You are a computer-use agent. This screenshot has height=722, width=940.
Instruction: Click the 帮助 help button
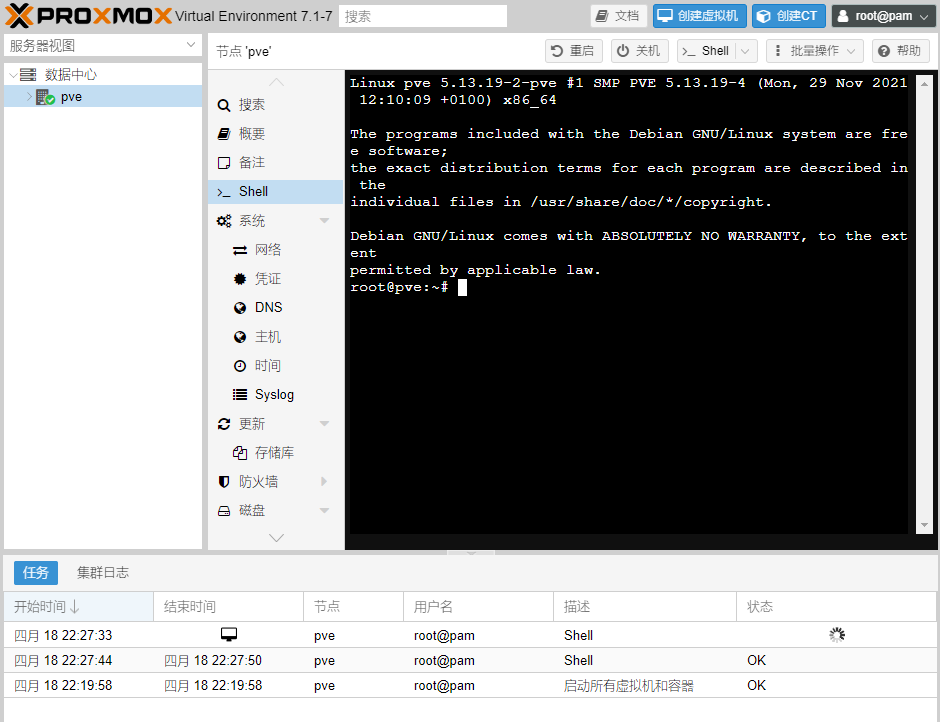tap(900, 51)
